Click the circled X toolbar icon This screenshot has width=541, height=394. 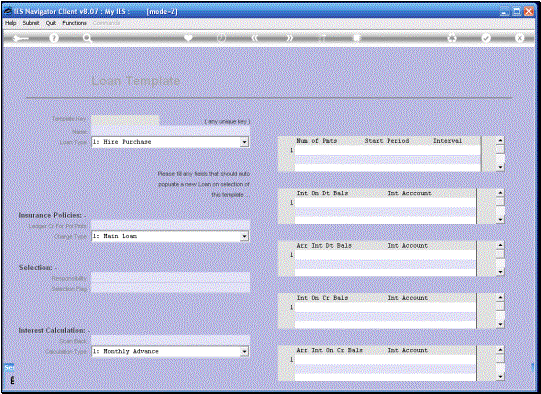[x=520, y=38]
